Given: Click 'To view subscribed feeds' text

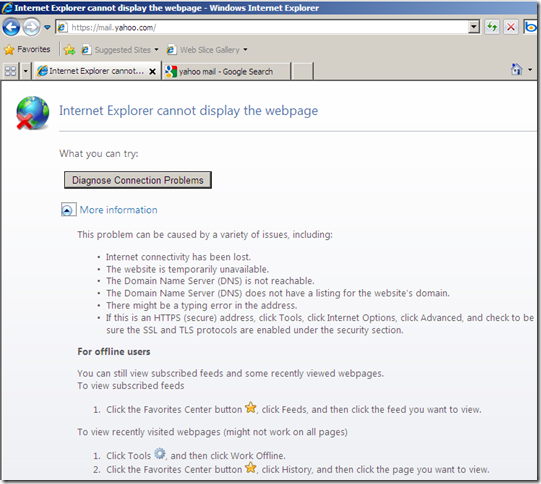Looking at the screenshot, I should 131,386.
